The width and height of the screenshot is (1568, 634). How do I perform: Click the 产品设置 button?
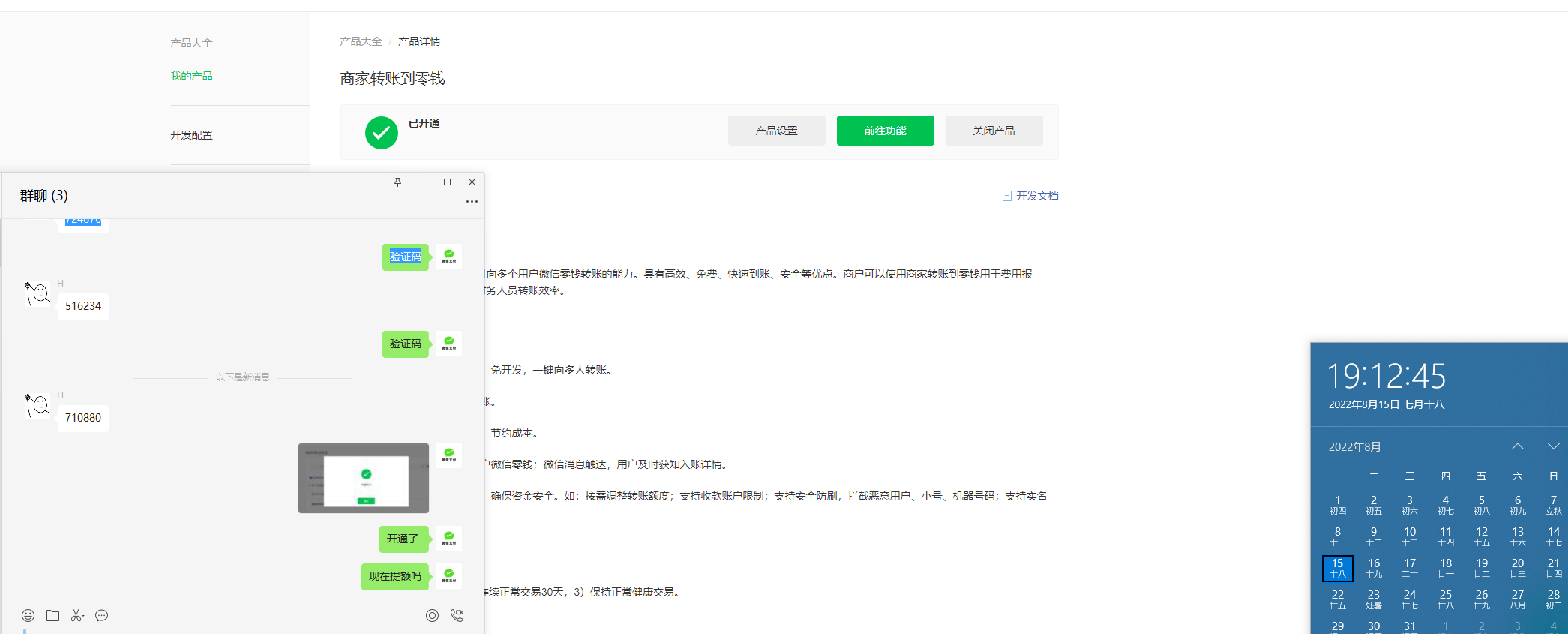point(776,131)
